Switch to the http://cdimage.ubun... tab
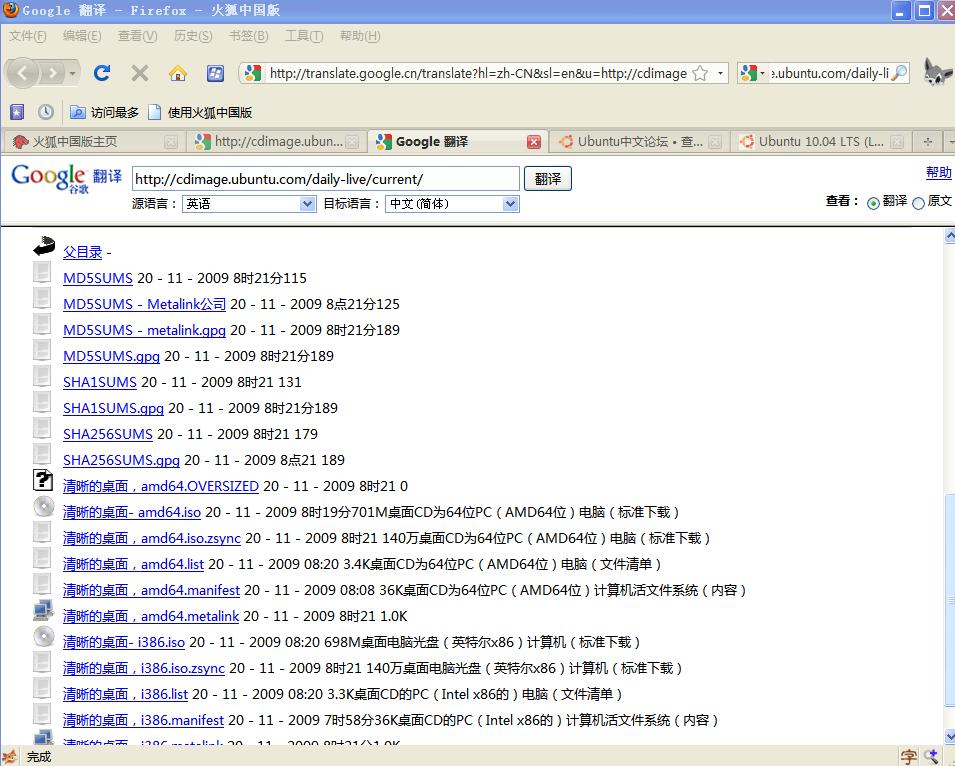This screenshot has width=955, height=766. [275, 142]
